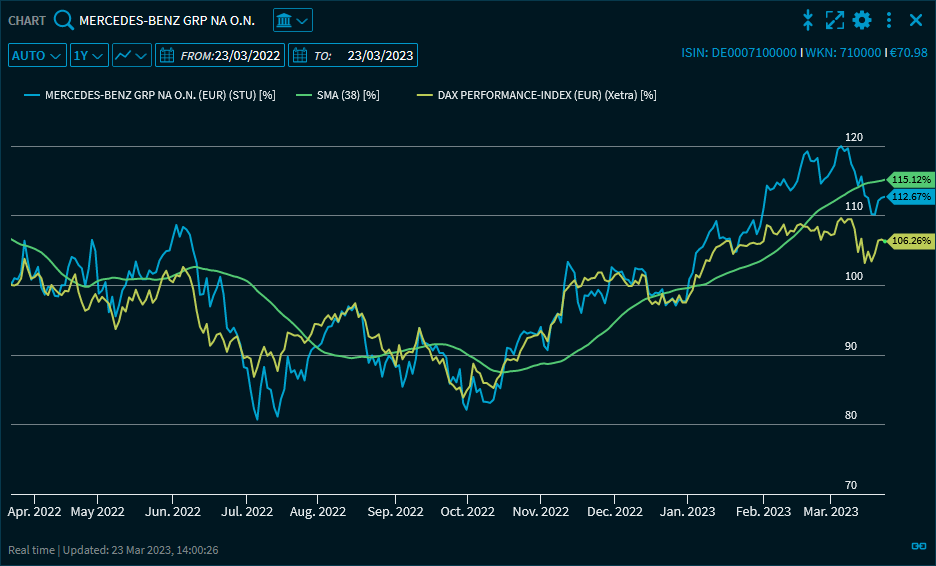Image resolution: width=936 pixels, height=566 pixels.
Task: Click the collapse/compress arrows icon
Action: coord(809,20)
